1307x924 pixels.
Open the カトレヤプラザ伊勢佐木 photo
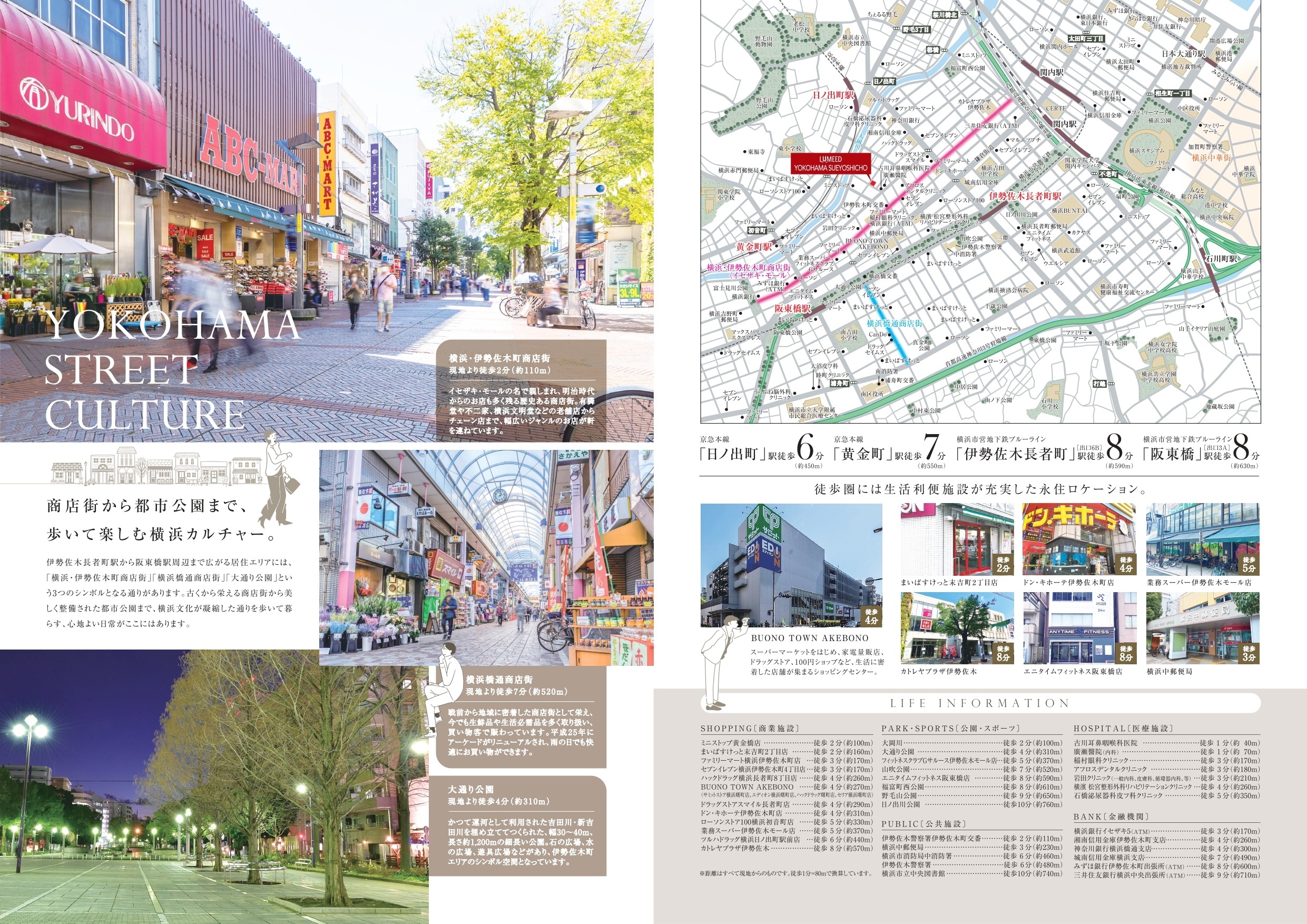[957, 628]
